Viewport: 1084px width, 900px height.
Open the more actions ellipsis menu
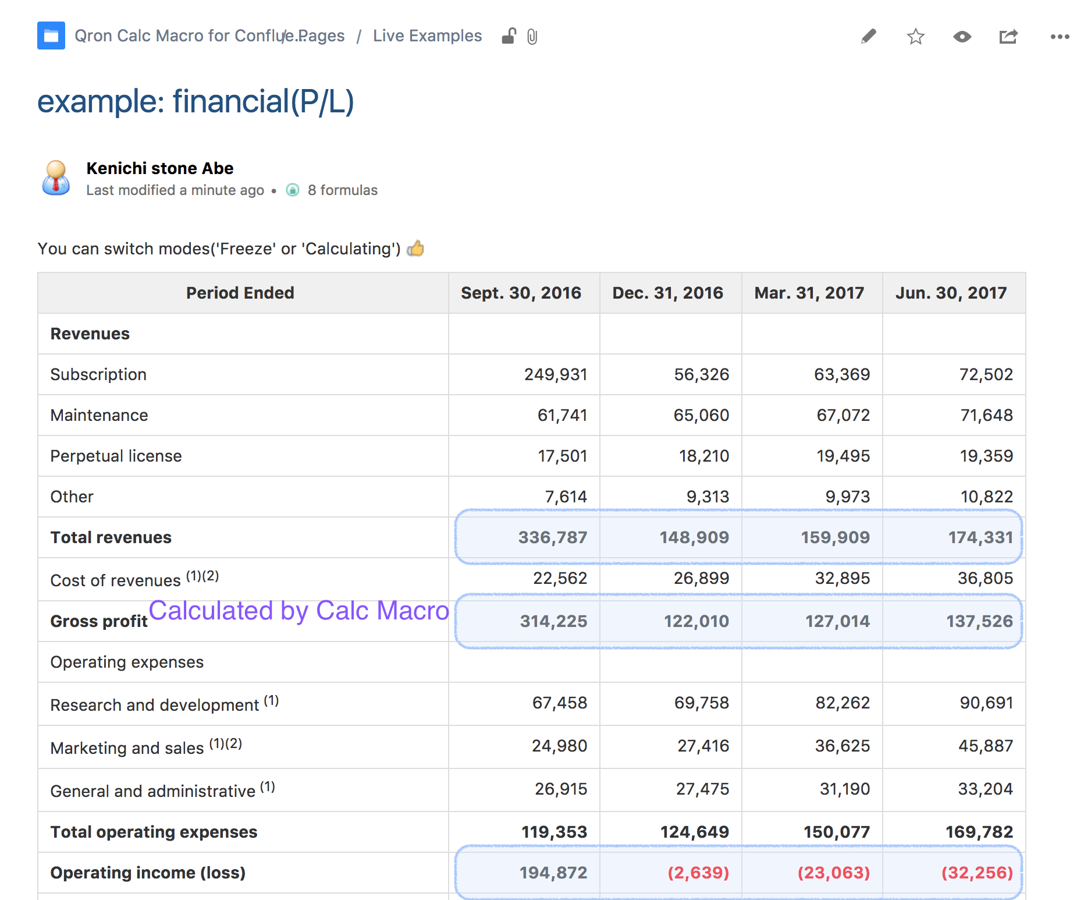point(1059,37)
